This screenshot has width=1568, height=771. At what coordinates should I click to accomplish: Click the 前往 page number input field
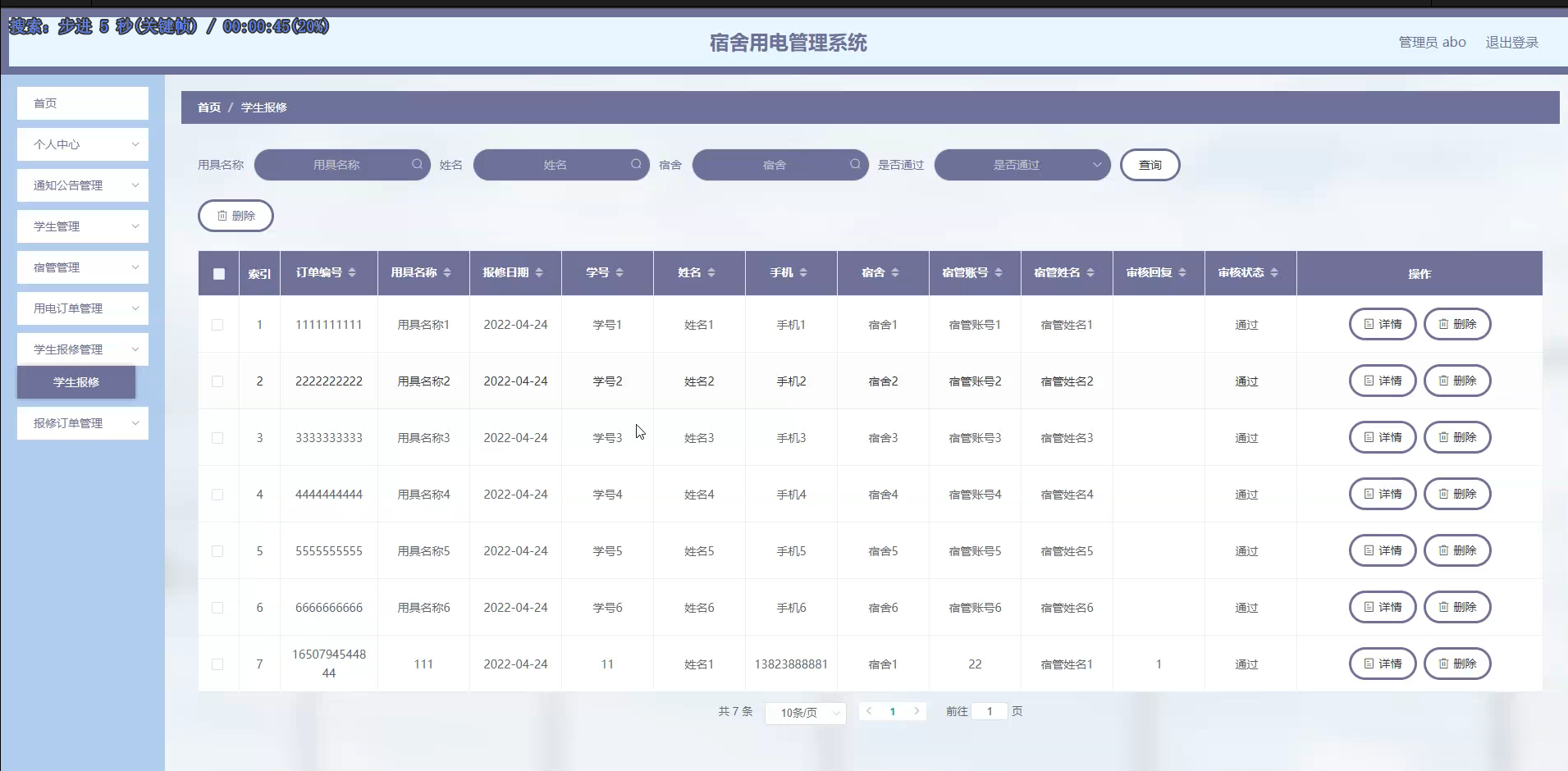point(989,711)
